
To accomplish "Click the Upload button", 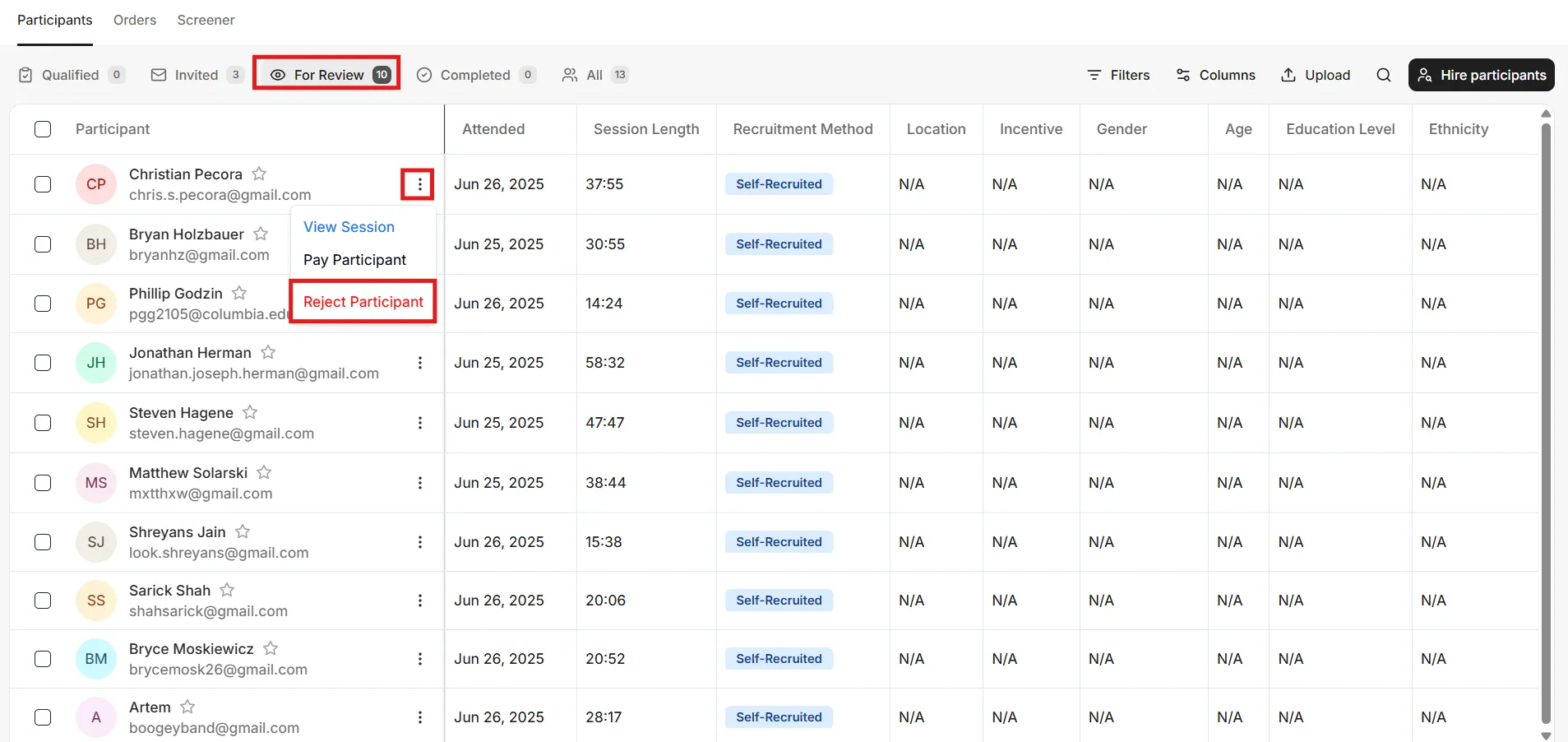I will [1316, 75].
